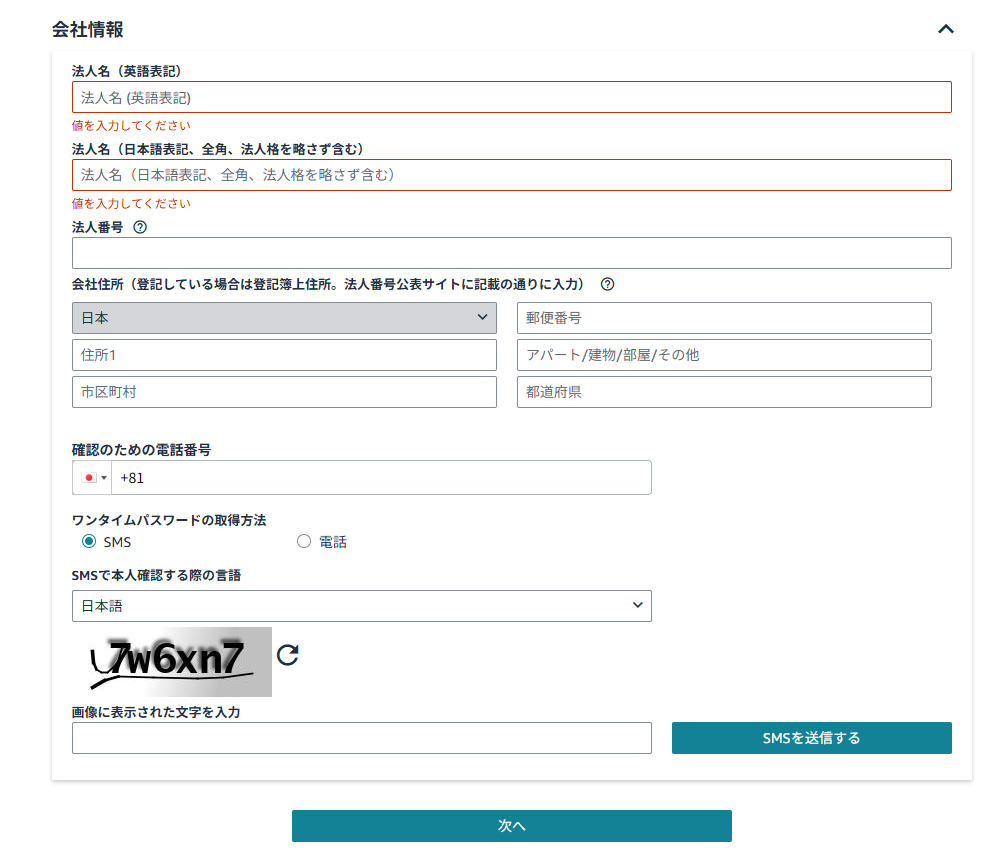Click the 住所1 address field
This screenshot has height=855, width=1008.
coord(284,355)
